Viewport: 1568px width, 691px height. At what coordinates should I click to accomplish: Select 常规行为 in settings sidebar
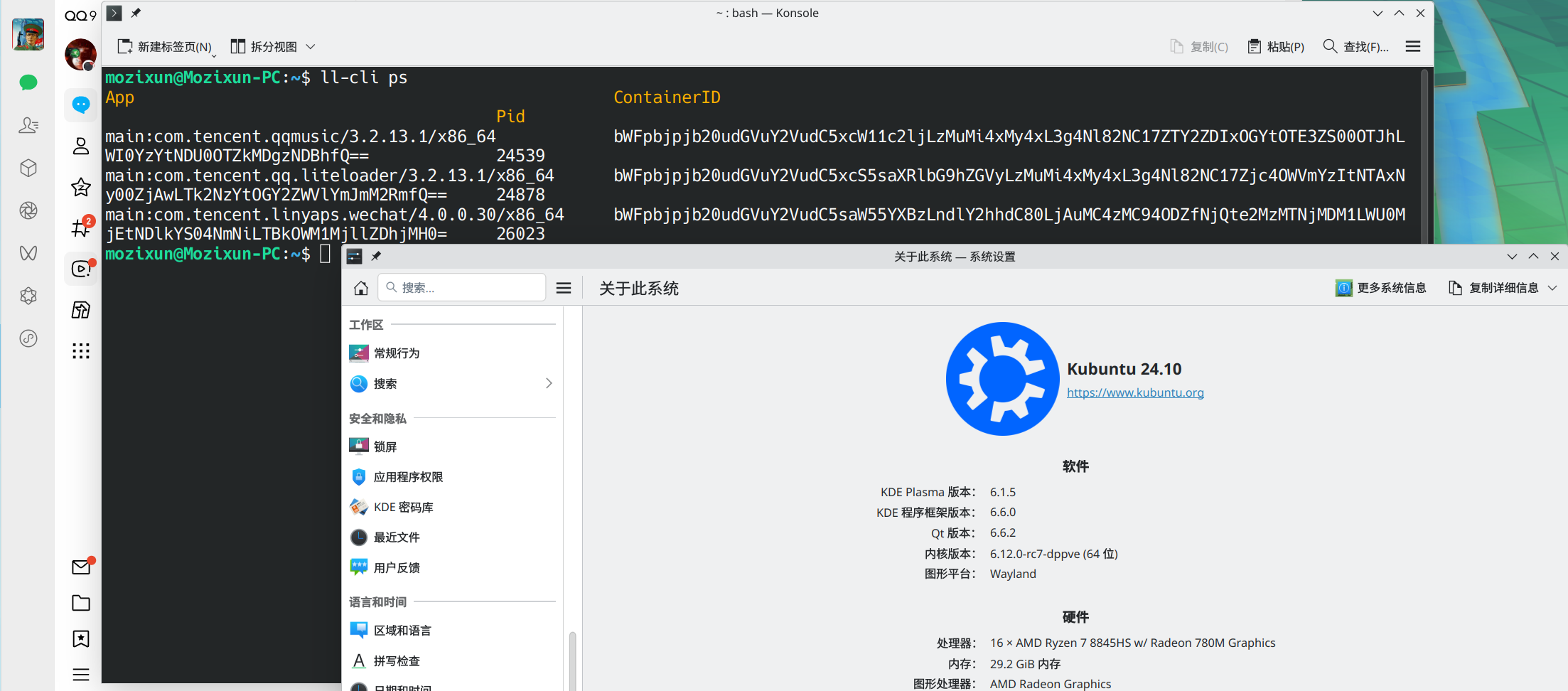(452, 353)
